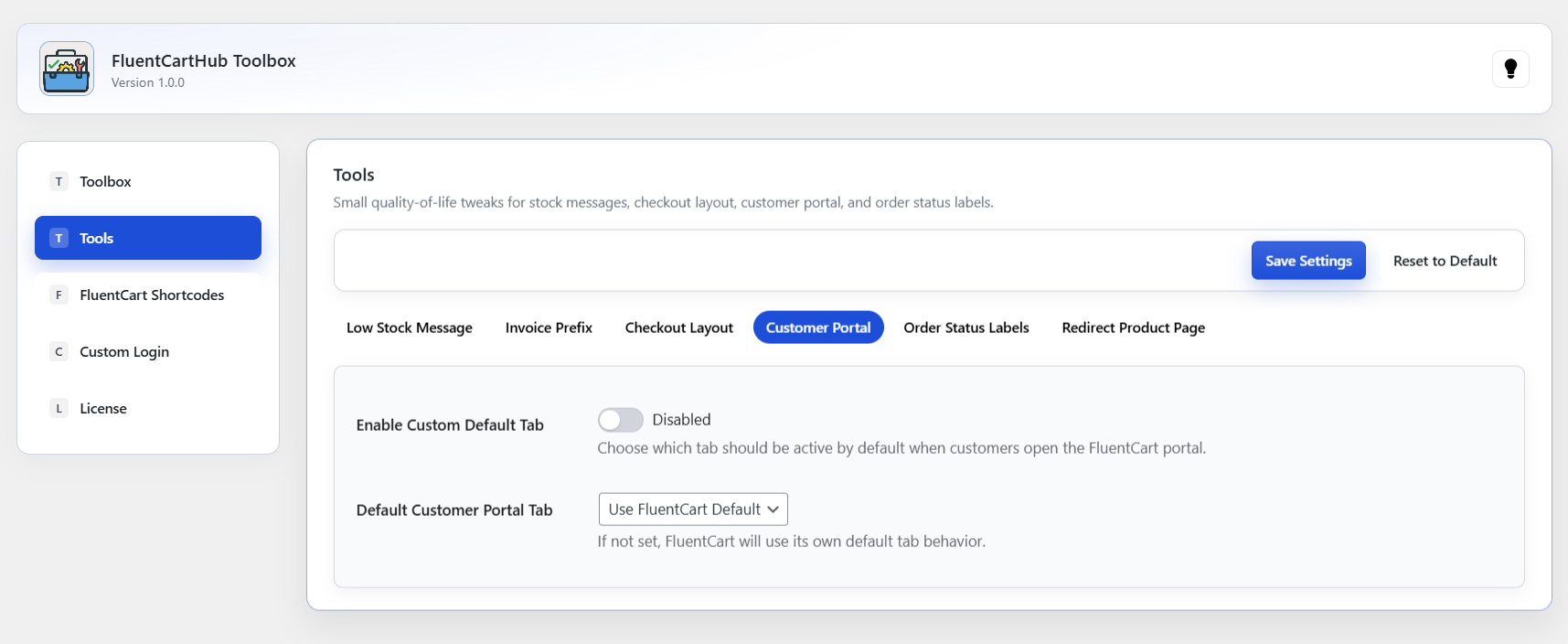Go to the Order Status Labels tab
Screen dimensions: 1568x644
tap(965, 327)
